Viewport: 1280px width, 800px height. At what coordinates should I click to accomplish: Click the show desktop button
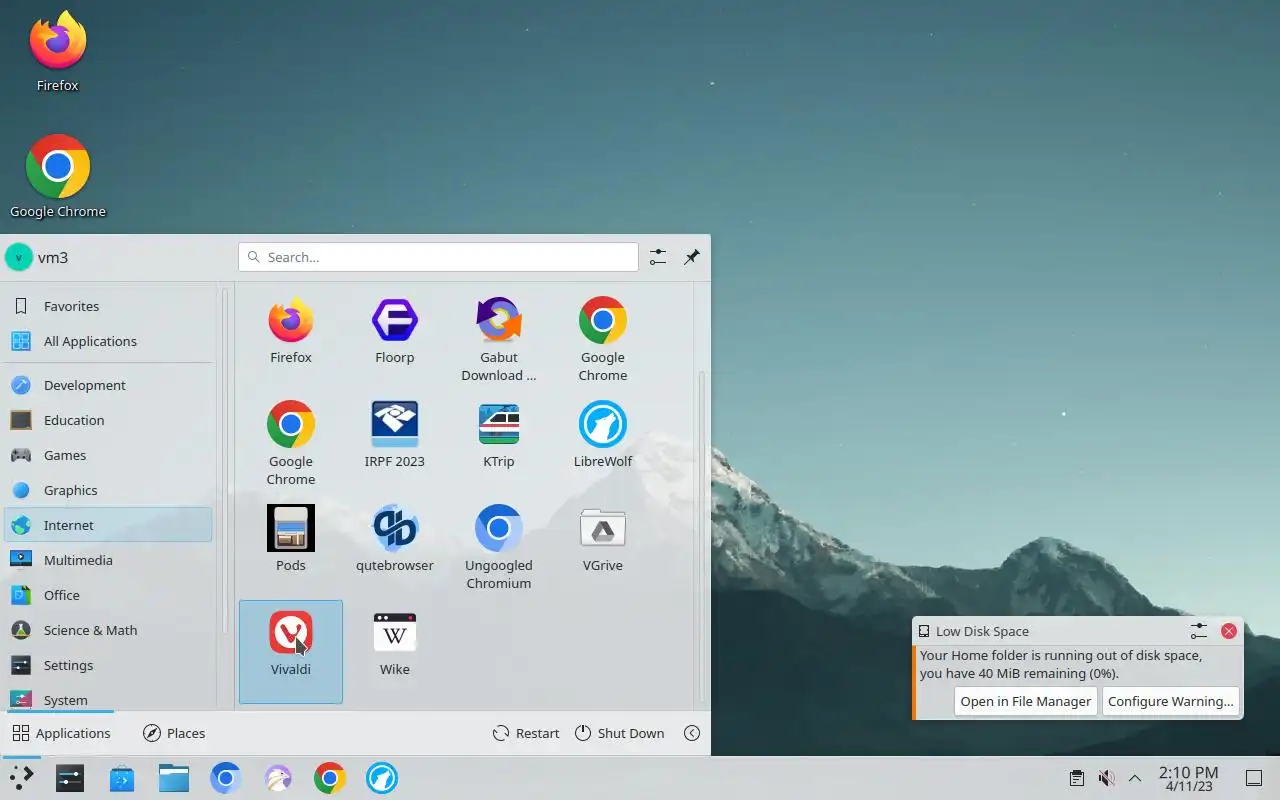click(x=1254, y=778)
